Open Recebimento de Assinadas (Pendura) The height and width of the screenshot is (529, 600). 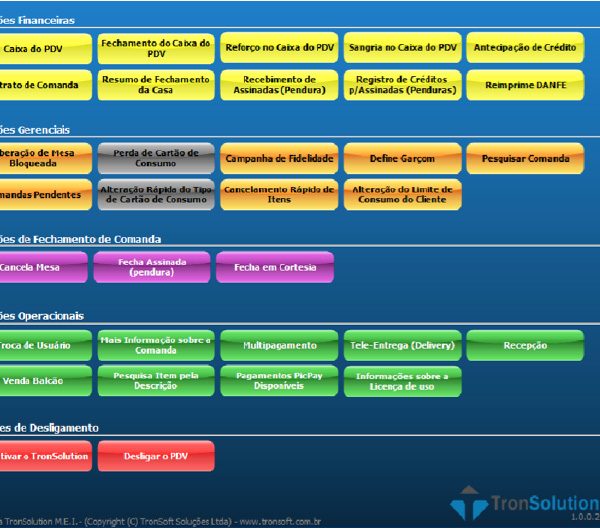click(278, 85)
